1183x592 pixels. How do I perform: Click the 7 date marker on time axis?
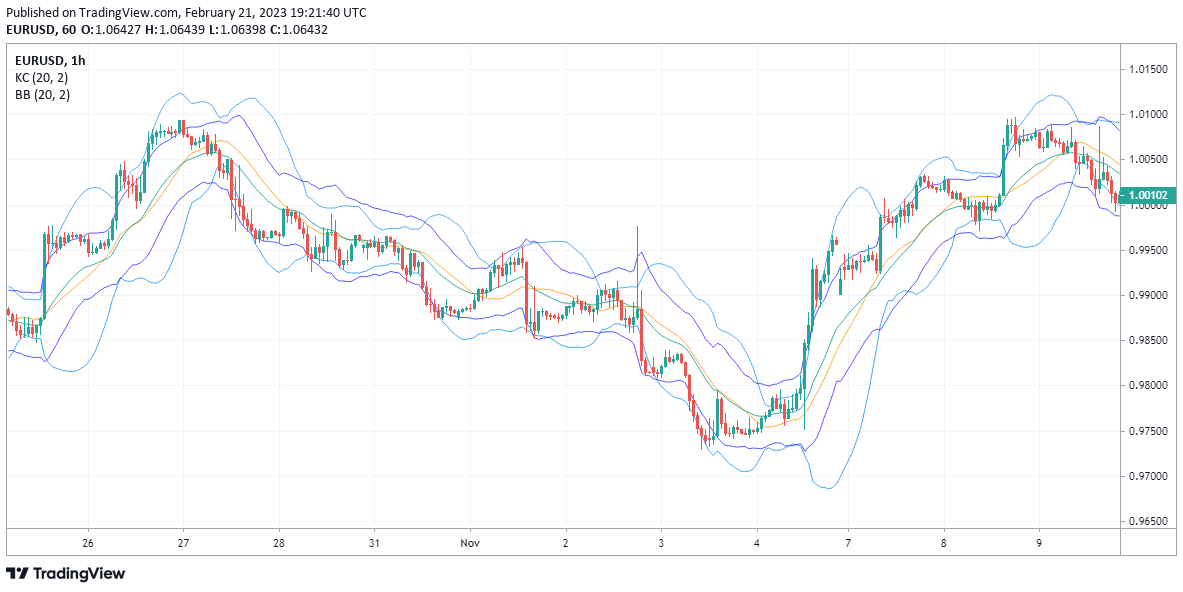pyautogui.click(x=848, y=543)
